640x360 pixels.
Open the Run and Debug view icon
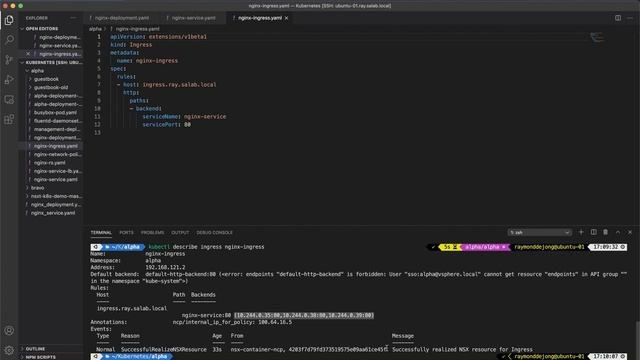point(9,80)
